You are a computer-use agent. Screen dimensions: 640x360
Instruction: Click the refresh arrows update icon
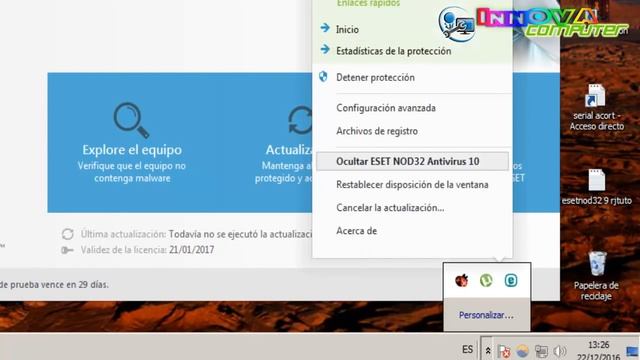coord(300,120)
